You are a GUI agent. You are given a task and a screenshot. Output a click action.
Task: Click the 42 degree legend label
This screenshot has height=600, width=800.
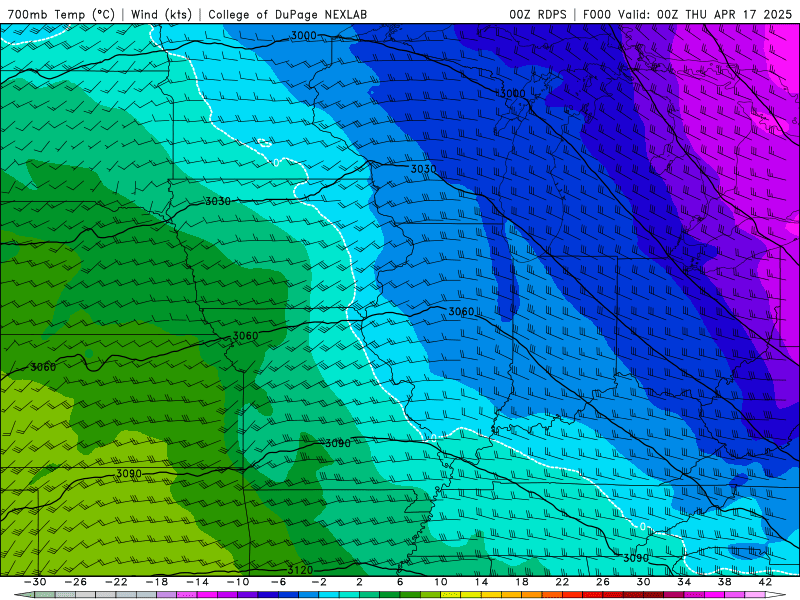pos(765,582)
